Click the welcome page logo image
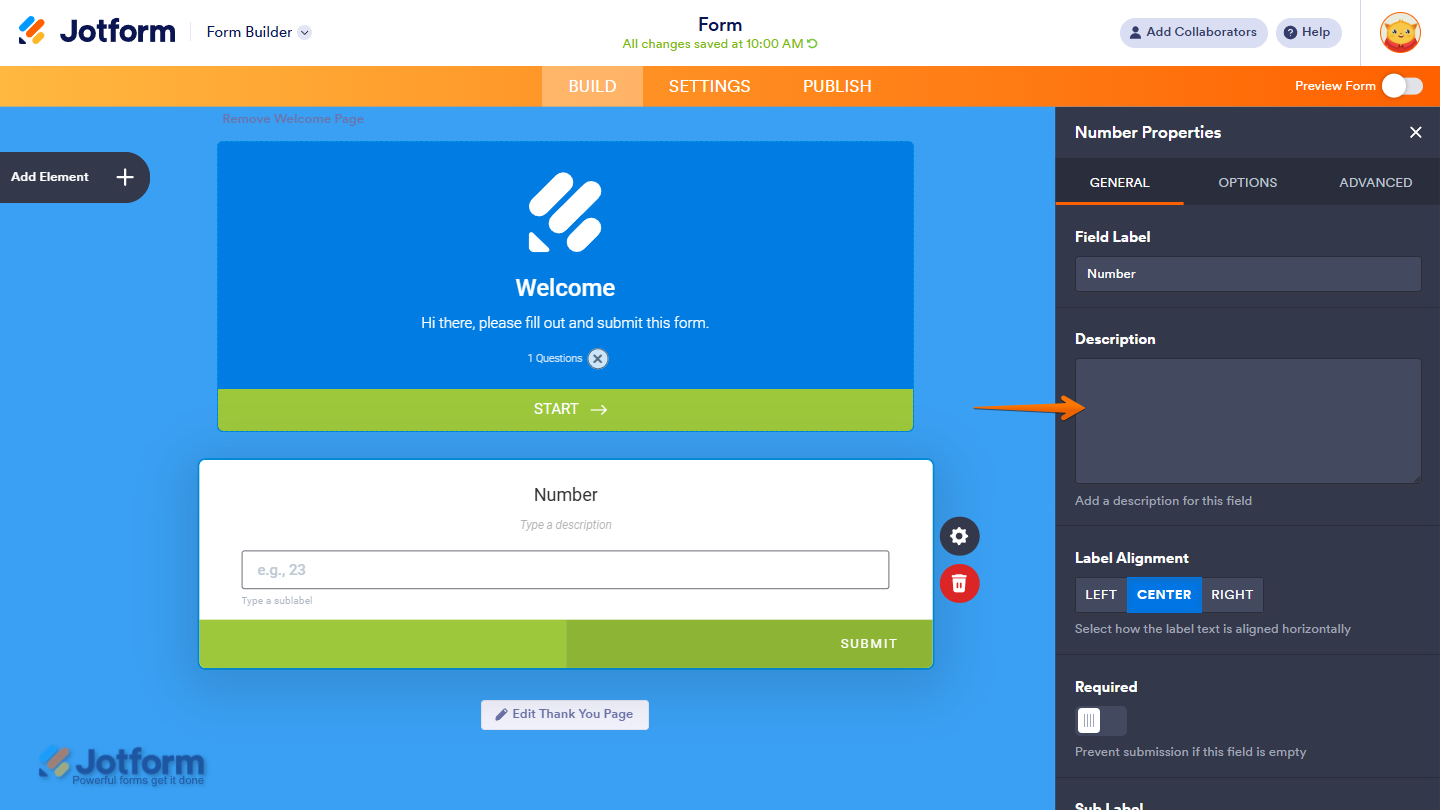This screenshot has width=1440, height=810. point(565,212)
